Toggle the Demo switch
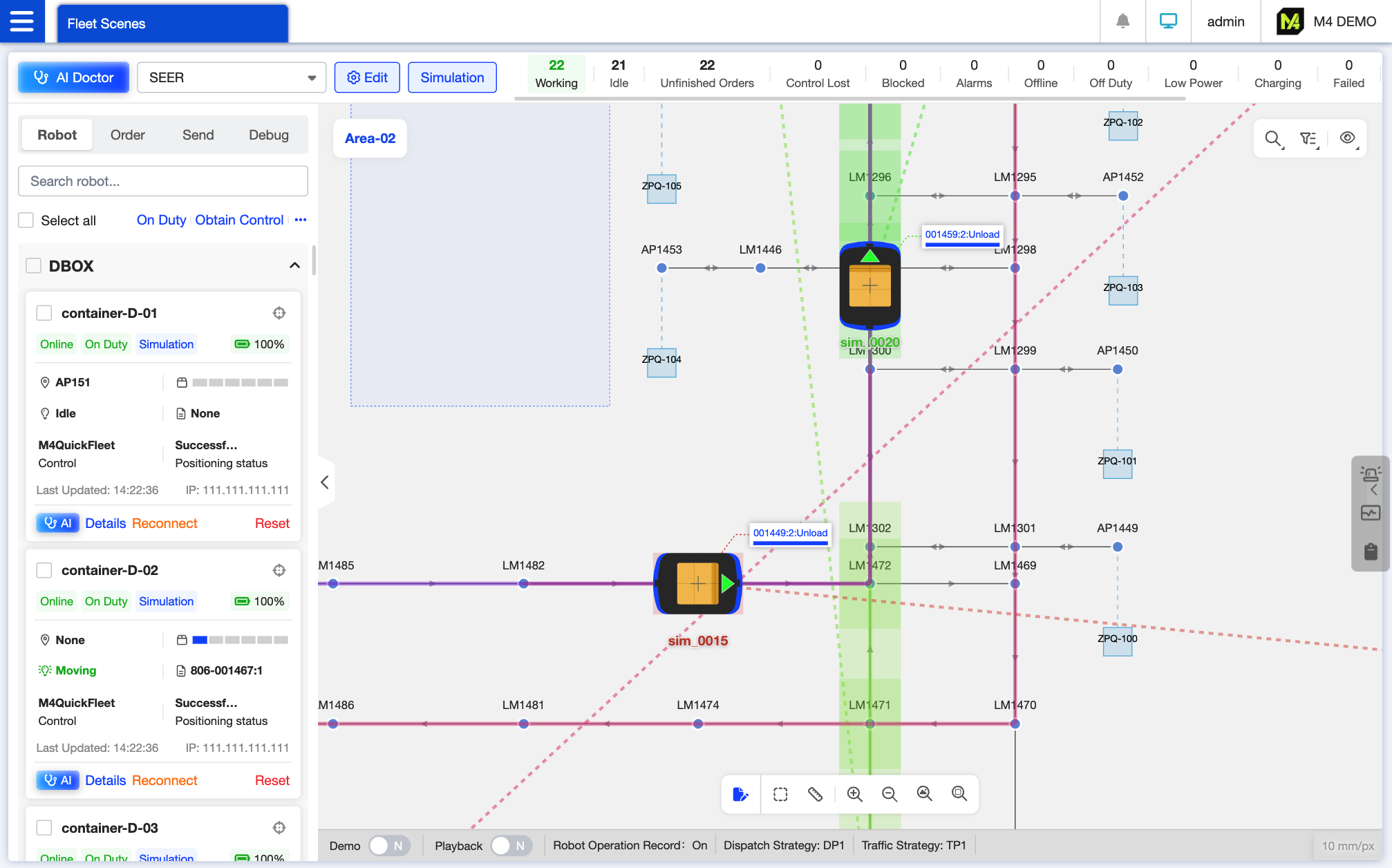 tap(389, 845)
